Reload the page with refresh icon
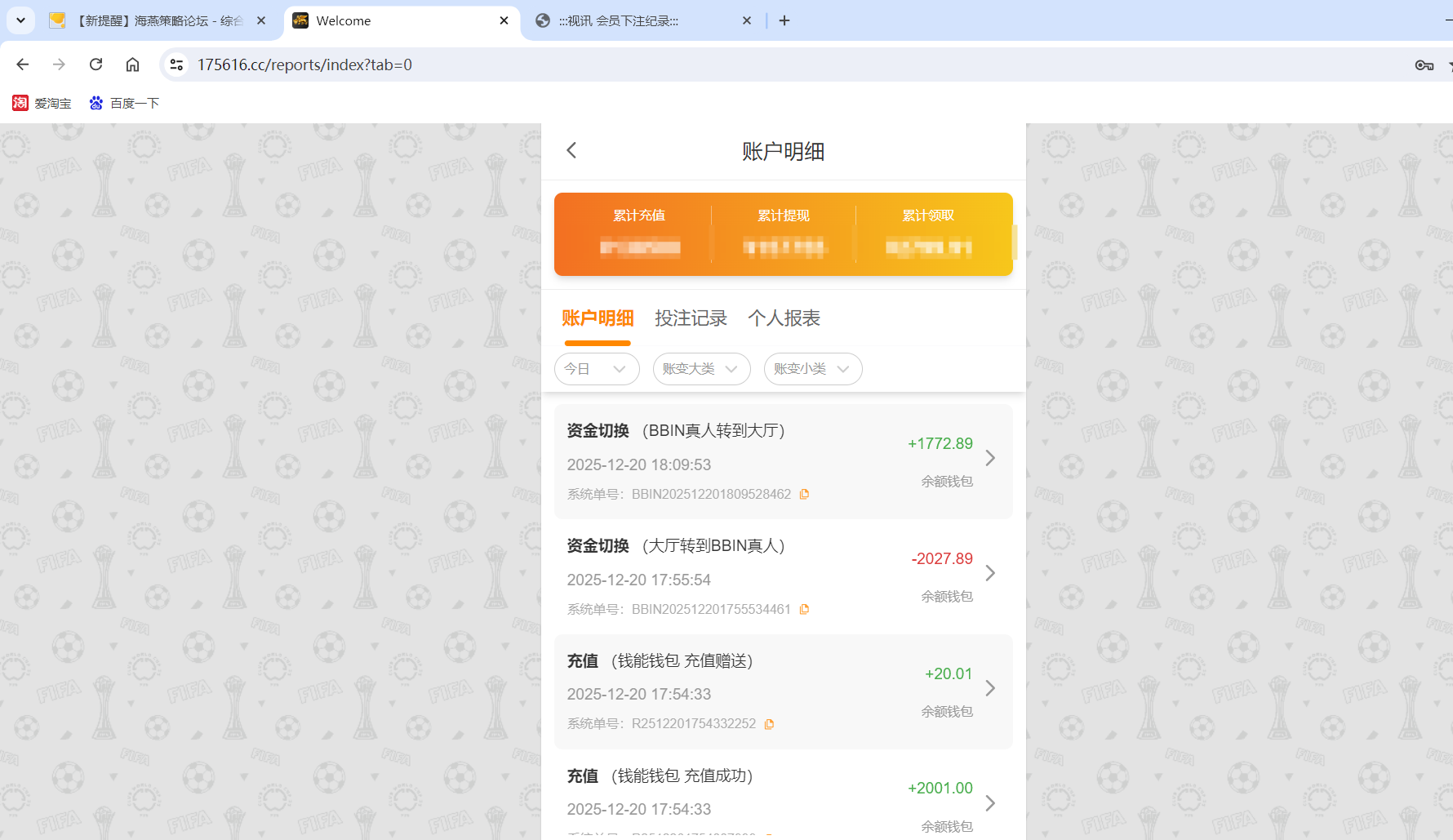1453x840 pixels. [x=96, y=64]
